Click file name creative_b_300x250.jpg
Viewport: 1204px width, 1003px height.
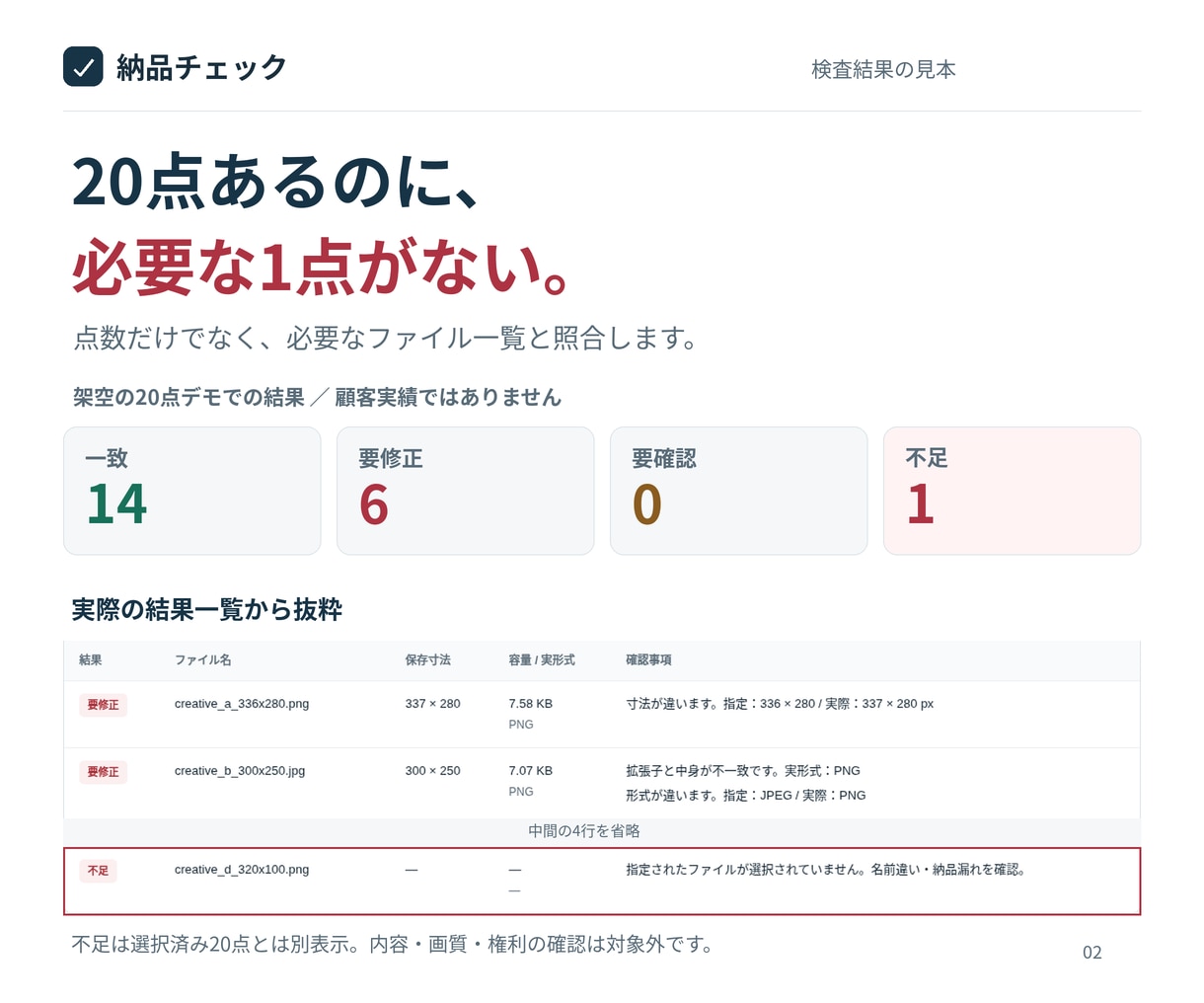point(240,771)
